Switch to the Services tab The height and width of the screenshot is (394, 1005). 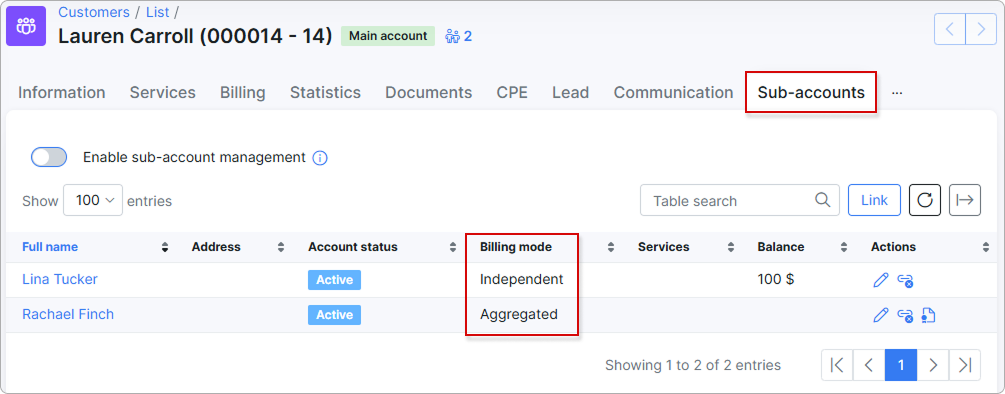point(163,92)
